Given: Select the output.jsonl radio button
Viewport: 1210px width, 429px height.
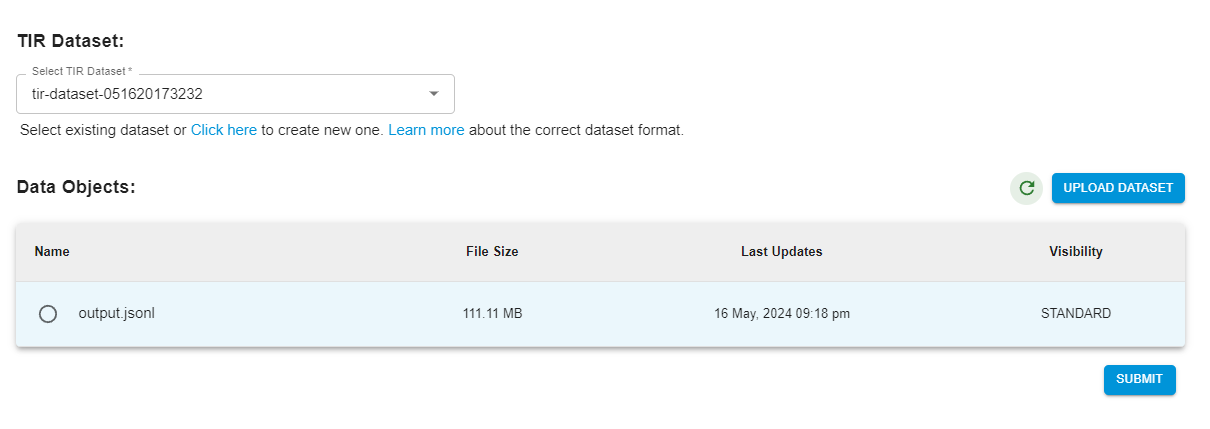Looking at the screenshot, I should coord(47,314).
